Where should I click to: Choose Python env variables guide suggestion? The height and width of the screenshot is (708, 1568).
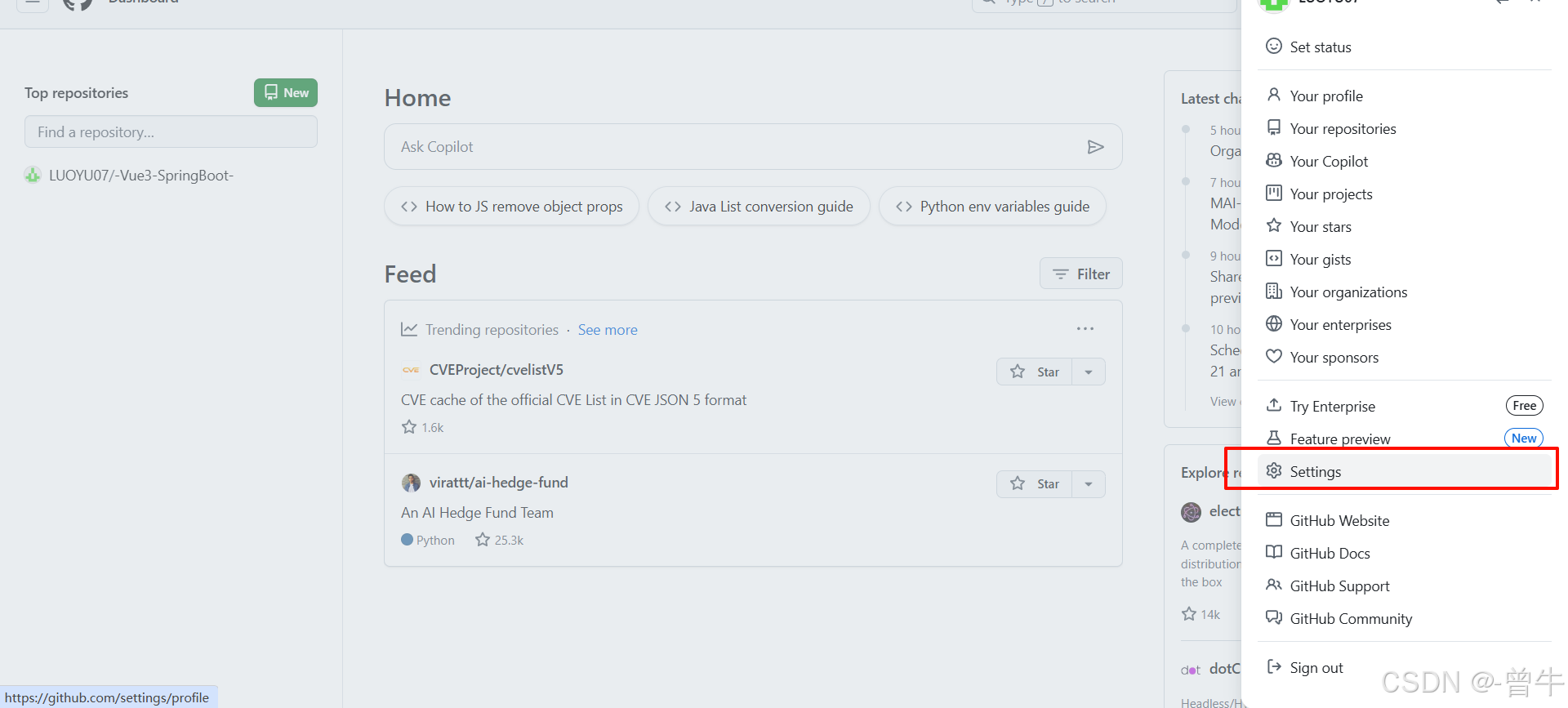(992, 207)
